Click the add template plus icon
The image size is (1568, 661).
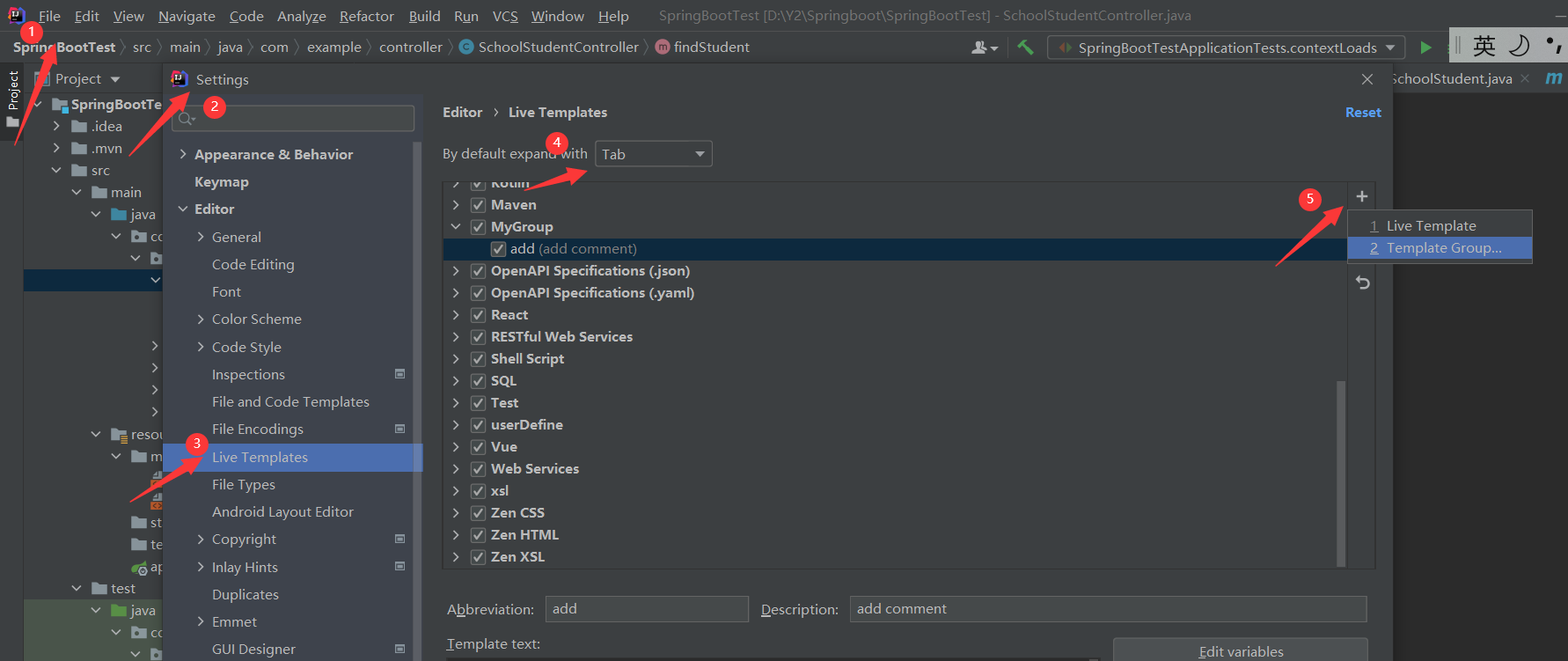pos(1361,196)
